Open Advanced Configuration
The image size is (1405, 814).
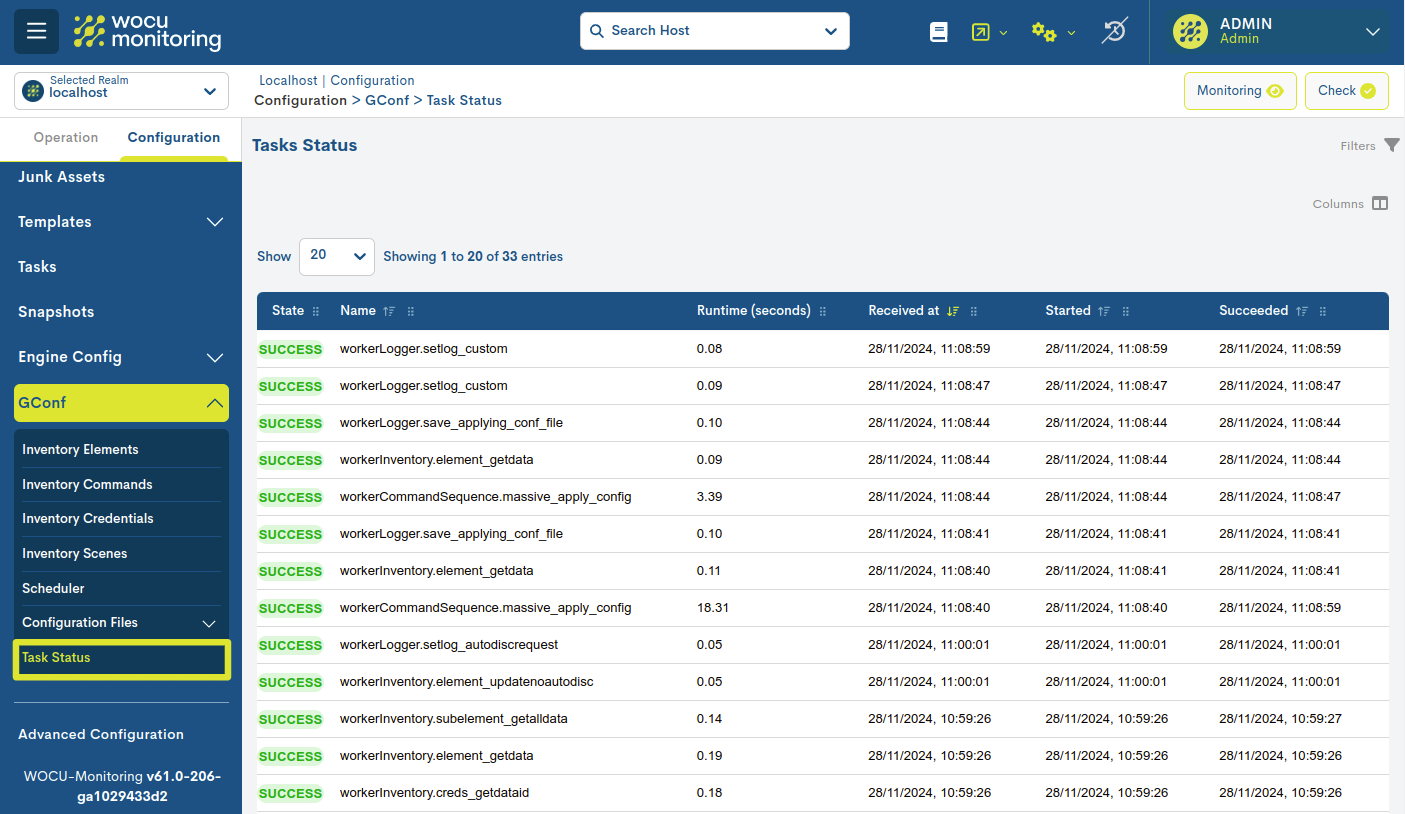coord(101,735)
